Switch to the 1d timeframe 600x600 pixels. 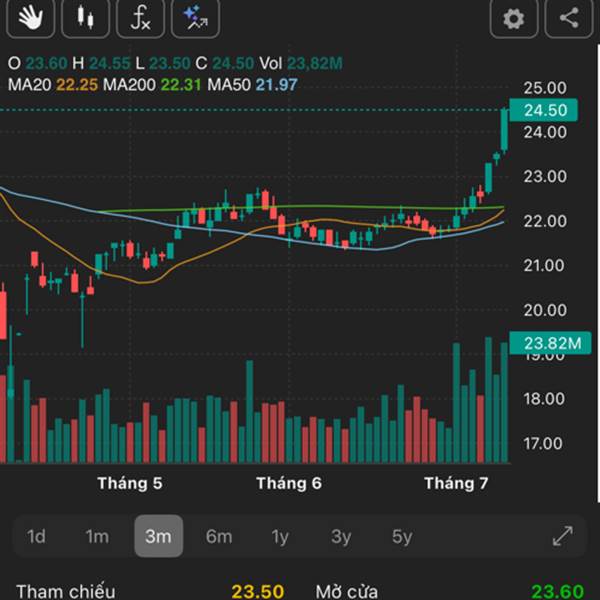36,536
